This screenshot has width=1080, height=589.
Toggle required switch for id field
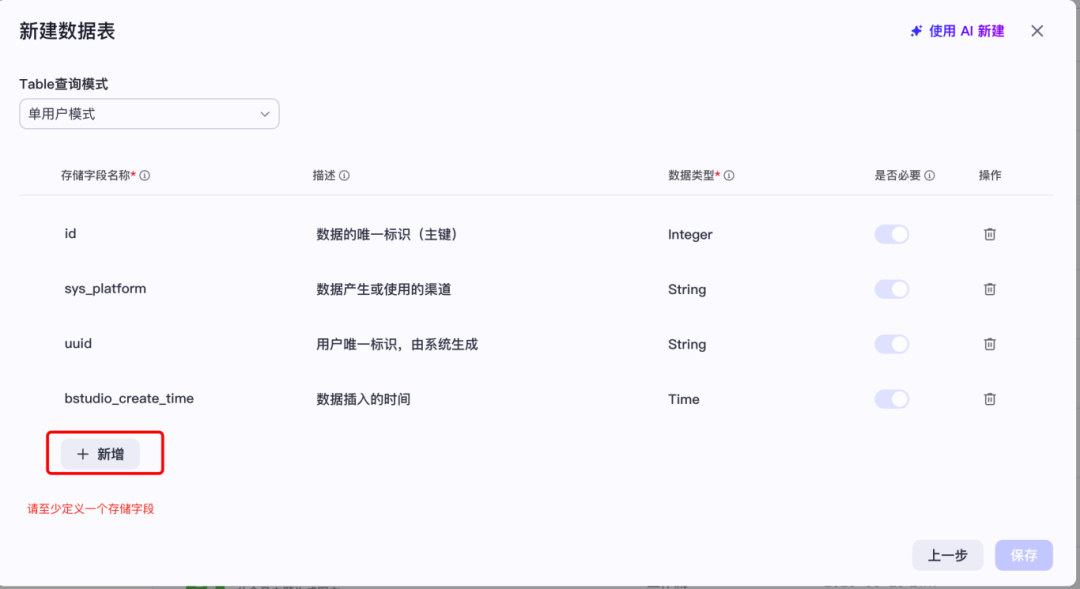tap(891, 234)
